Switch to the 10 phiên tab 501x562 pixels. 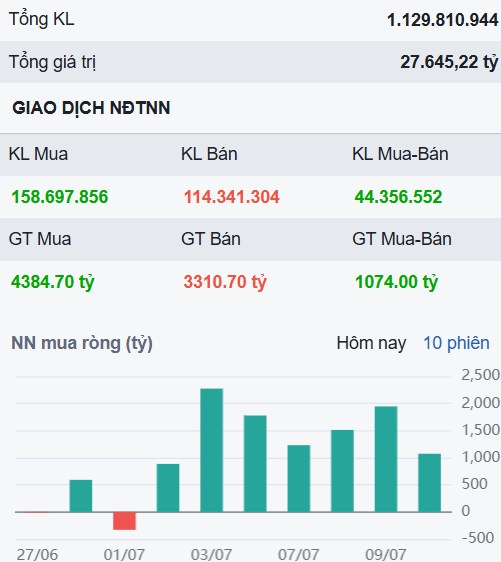pos(456,343)
